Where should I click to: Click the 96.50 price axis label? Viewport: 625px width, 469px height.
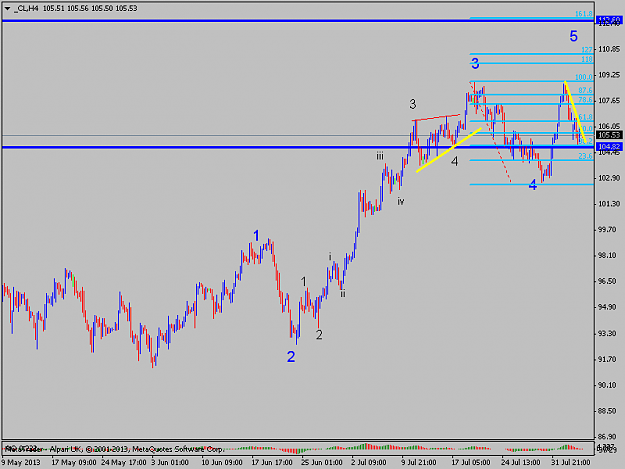click(609, 281)
